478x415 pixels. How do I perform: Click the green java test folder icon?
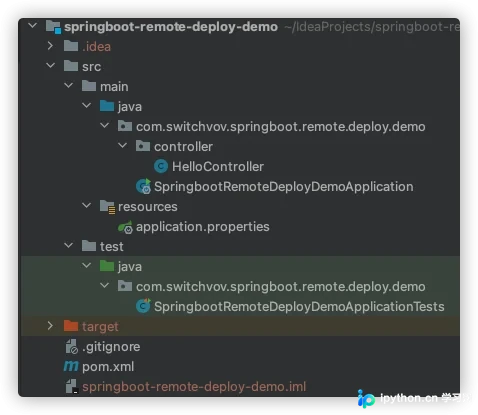(x=107, y=266)
